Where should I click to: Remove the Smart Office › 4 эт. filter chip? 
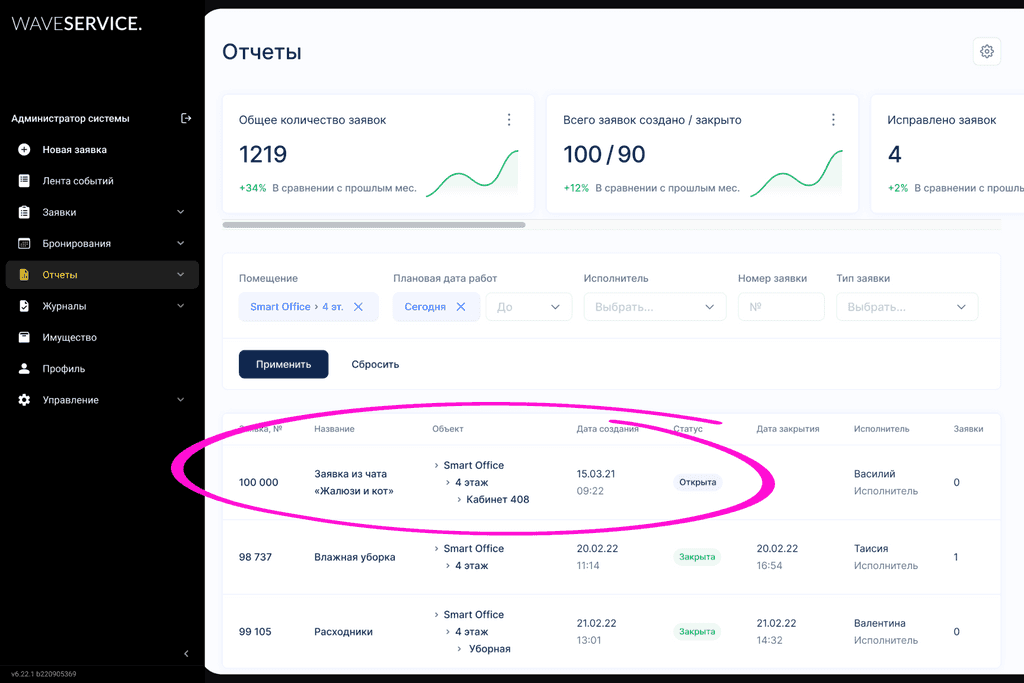359,307
